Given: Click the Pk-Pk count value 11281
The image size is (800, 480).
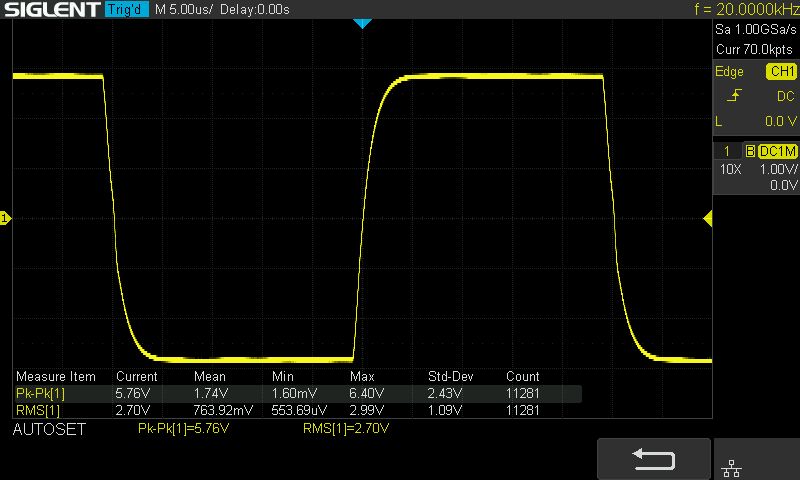Looking at the screenshot, I should tap(522, 393).
